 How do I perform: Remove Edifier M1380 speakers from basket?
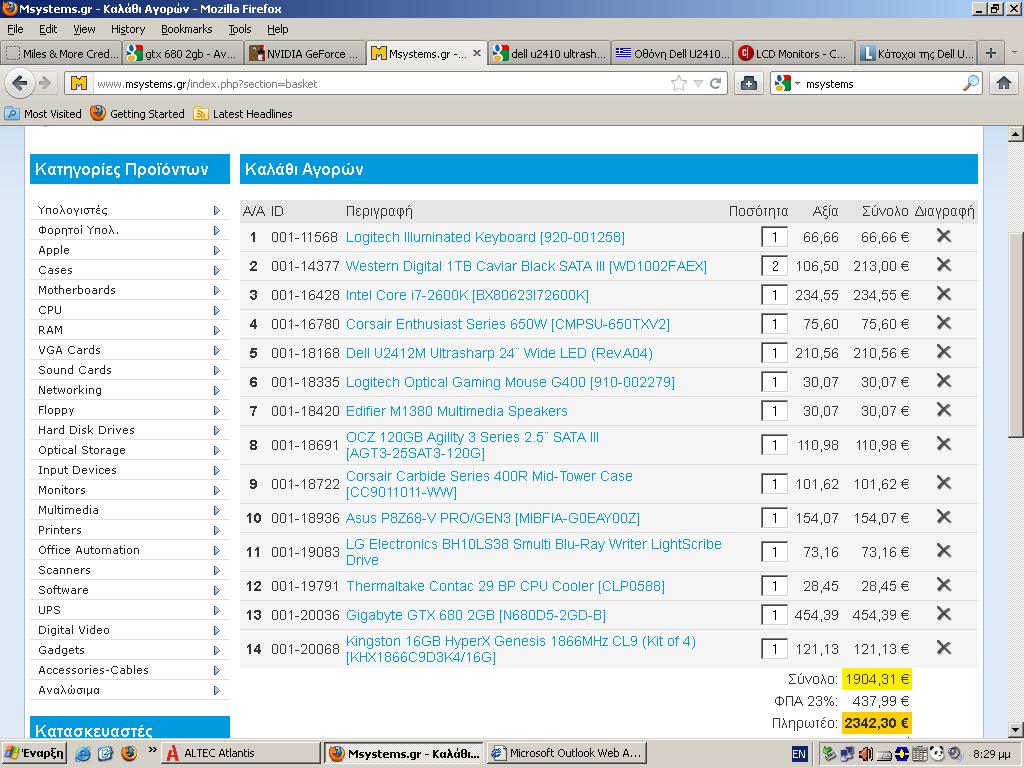pos(943,409)
